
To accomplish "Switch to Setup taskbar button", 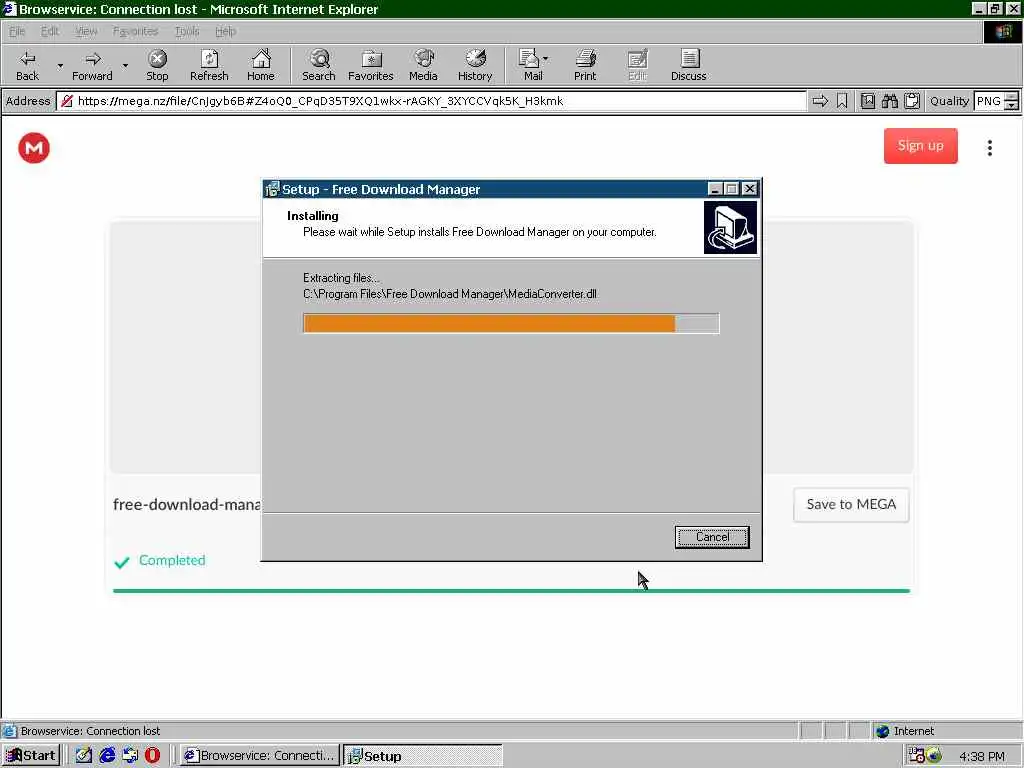I will coord(423,756).
